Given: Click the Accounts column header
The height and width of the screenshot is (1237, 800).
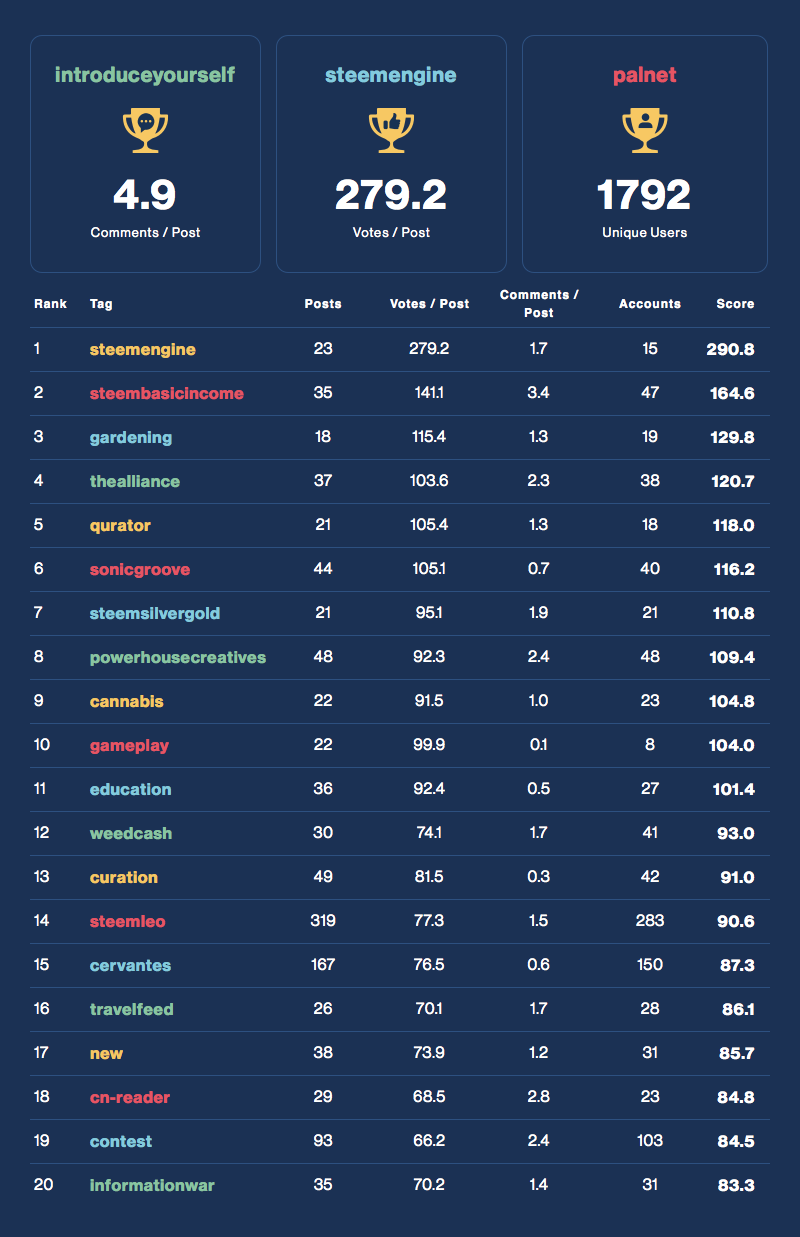Looking at the screenshot, I should click(650, 303).
